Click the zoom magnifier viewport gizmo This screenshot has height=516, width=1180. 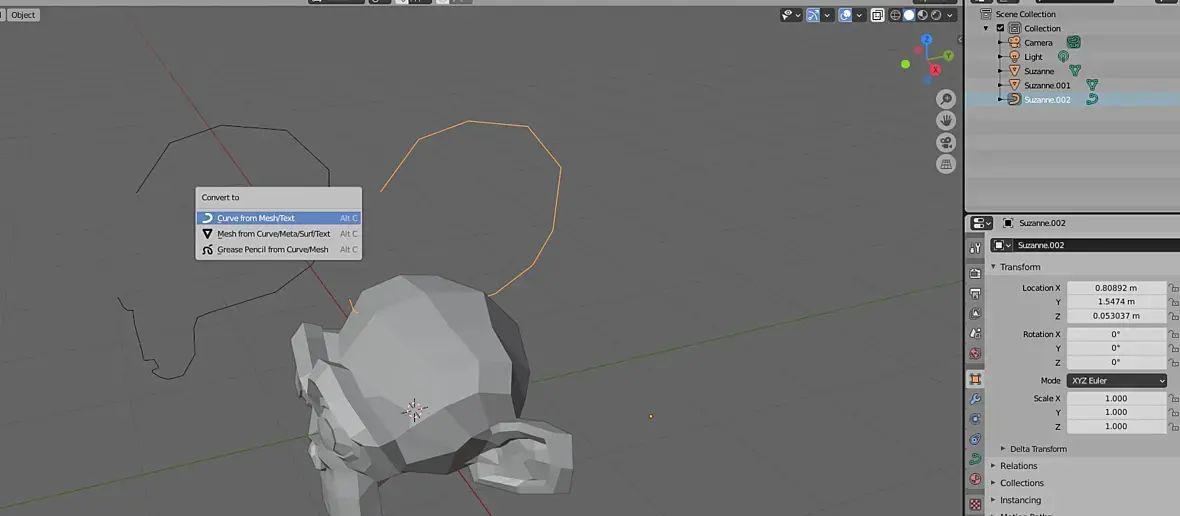pos(946,99)
